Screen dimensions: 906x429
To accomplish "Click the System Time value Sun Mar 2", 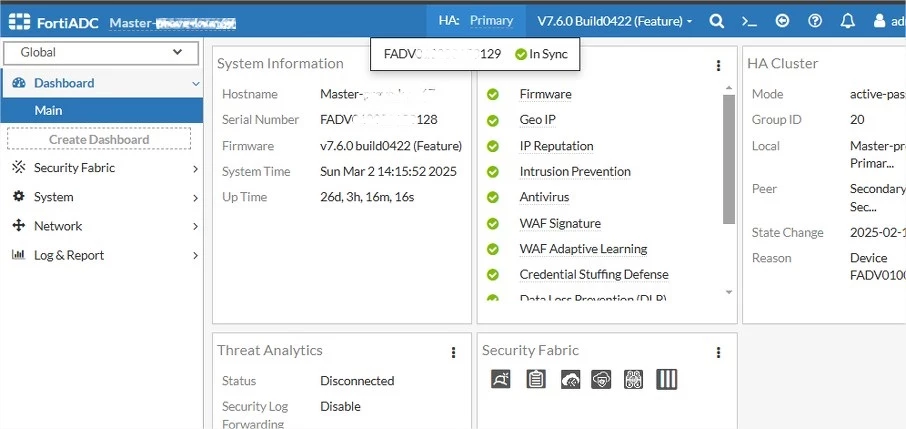I will coord(388,172).
